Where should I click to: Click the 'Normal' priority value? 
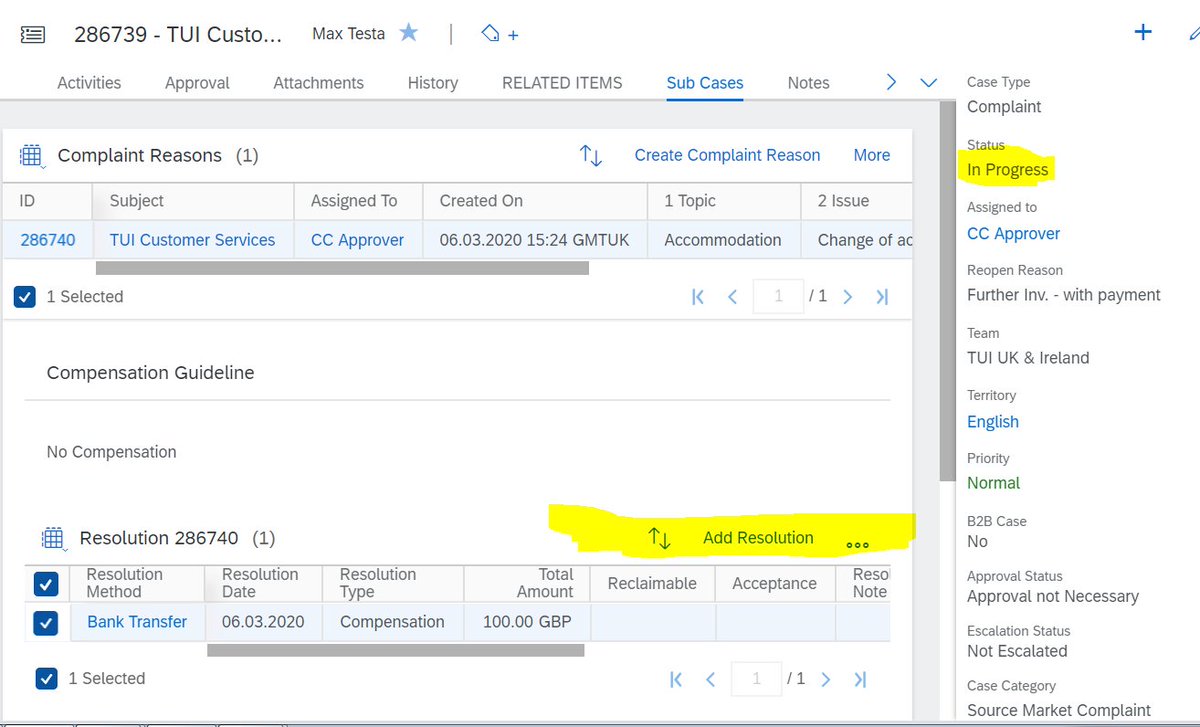click(994, 483)
